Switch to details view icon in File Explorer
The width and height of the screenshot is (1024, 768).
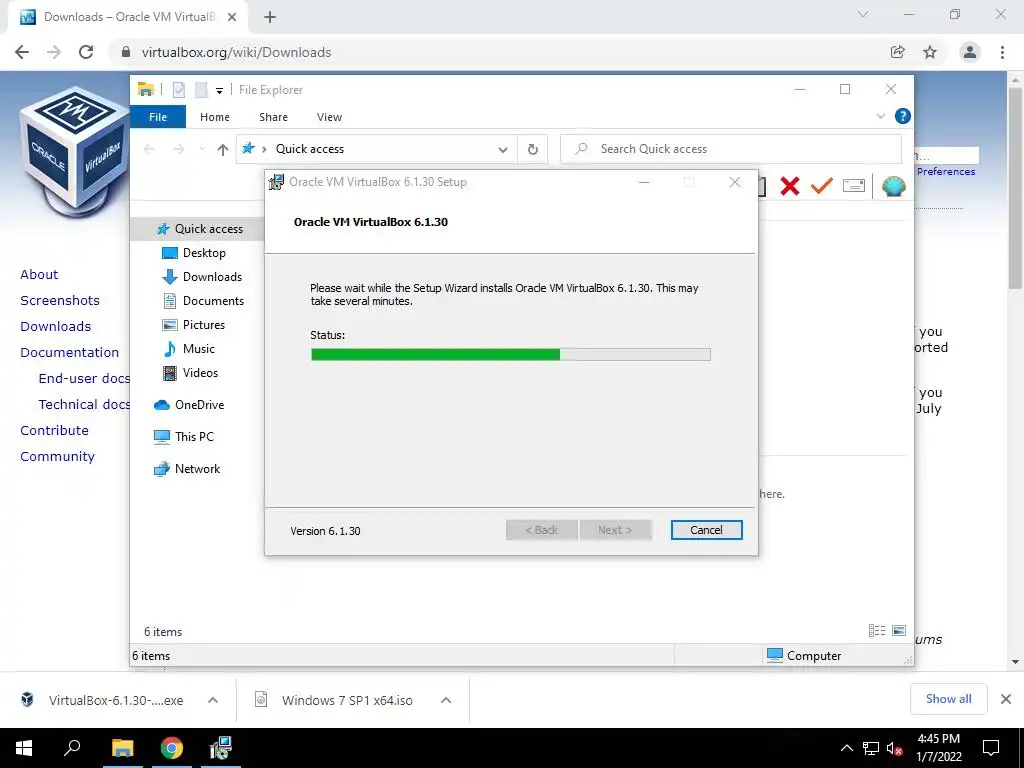tap(876, 630)
